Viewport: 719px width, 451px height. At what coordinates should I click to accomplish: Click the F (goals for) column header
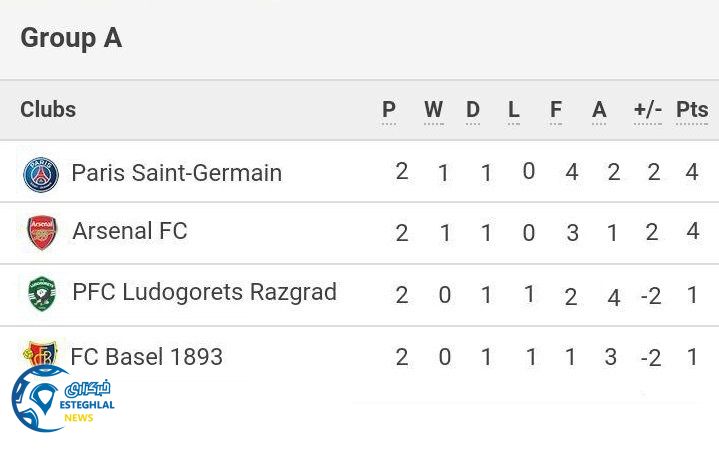coord(556,110)
